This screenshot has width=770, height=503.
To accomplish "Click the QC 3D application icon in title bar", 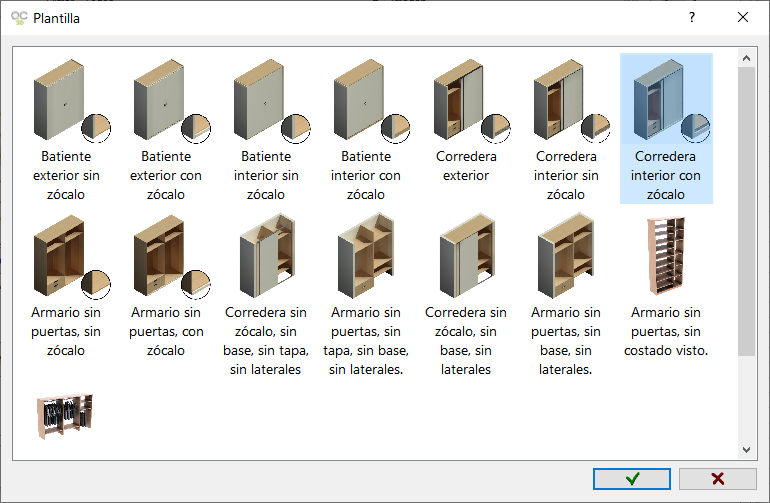I will point(19,18).
